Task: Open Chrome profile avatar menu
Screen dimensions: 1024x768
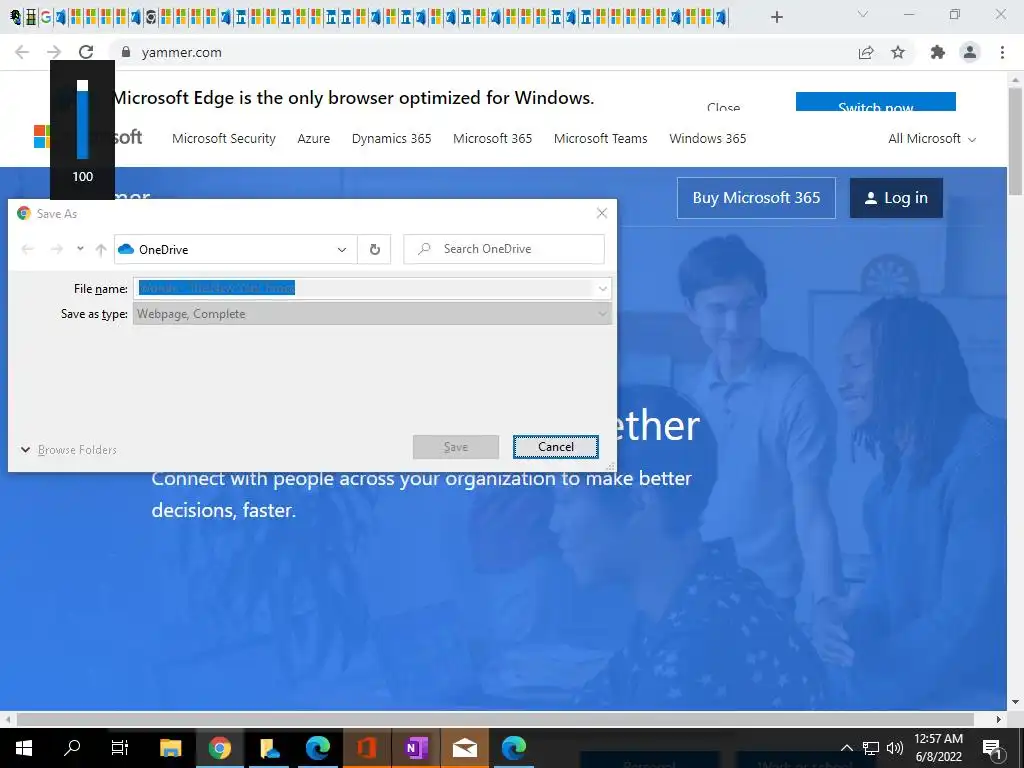Action: tap(970, 52)
